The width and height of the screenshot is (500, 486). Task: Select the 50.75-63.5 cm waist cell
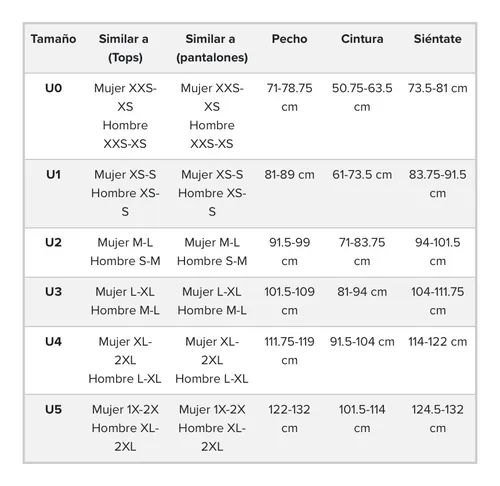coord(362,97)
